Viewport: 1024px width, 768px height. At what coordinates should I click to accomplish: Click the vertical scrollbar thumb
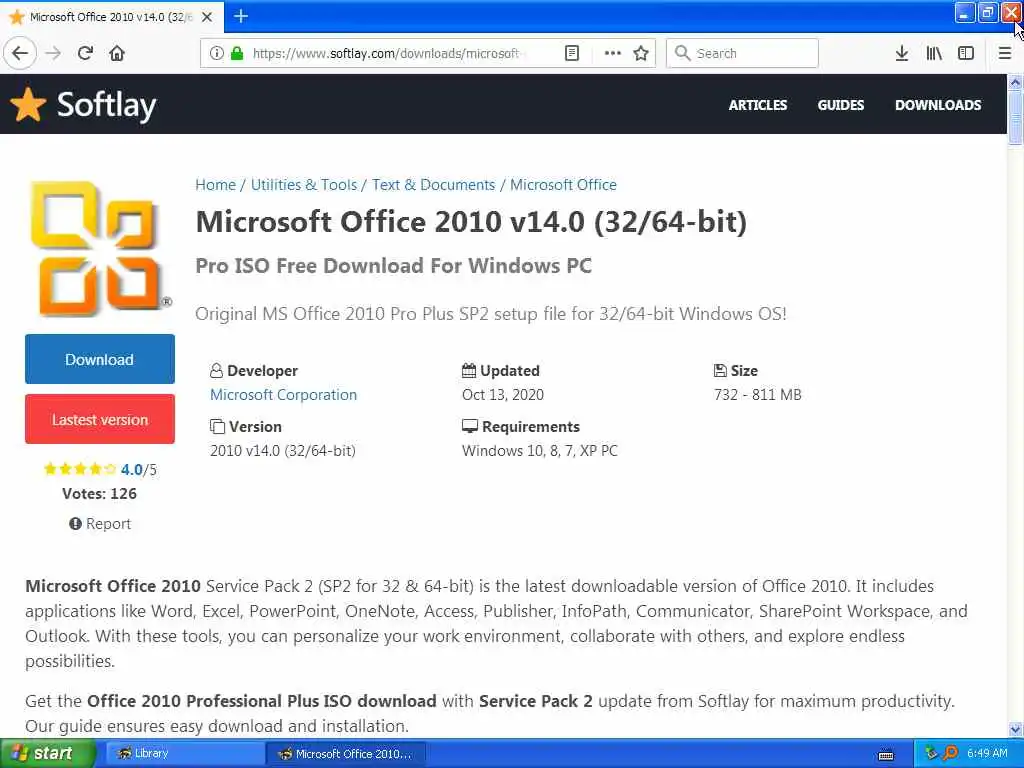1015,117
